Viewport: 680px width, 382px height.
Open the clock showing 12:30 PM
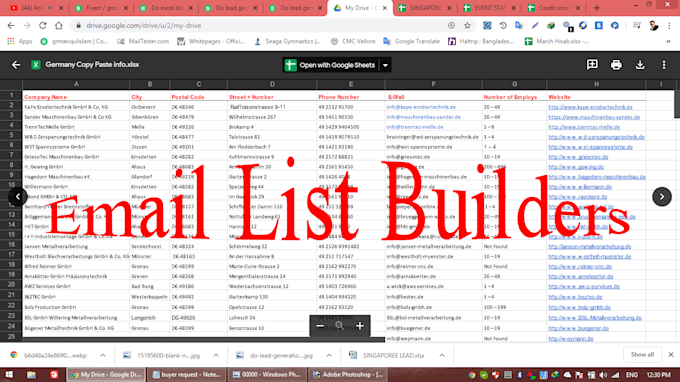click(658, 375)
